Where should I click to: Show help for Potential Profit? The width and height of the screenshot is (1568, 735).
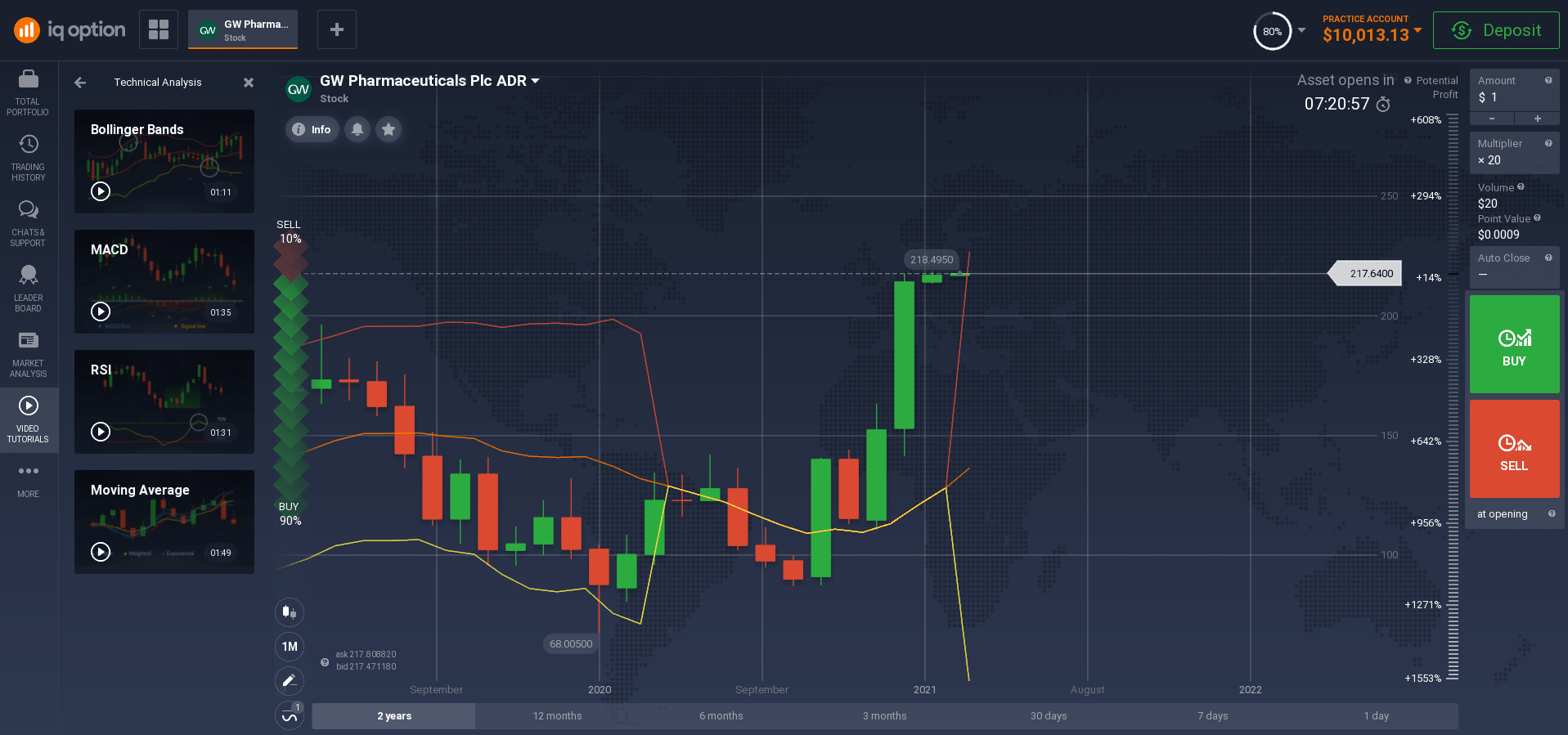coord(1408,80)
